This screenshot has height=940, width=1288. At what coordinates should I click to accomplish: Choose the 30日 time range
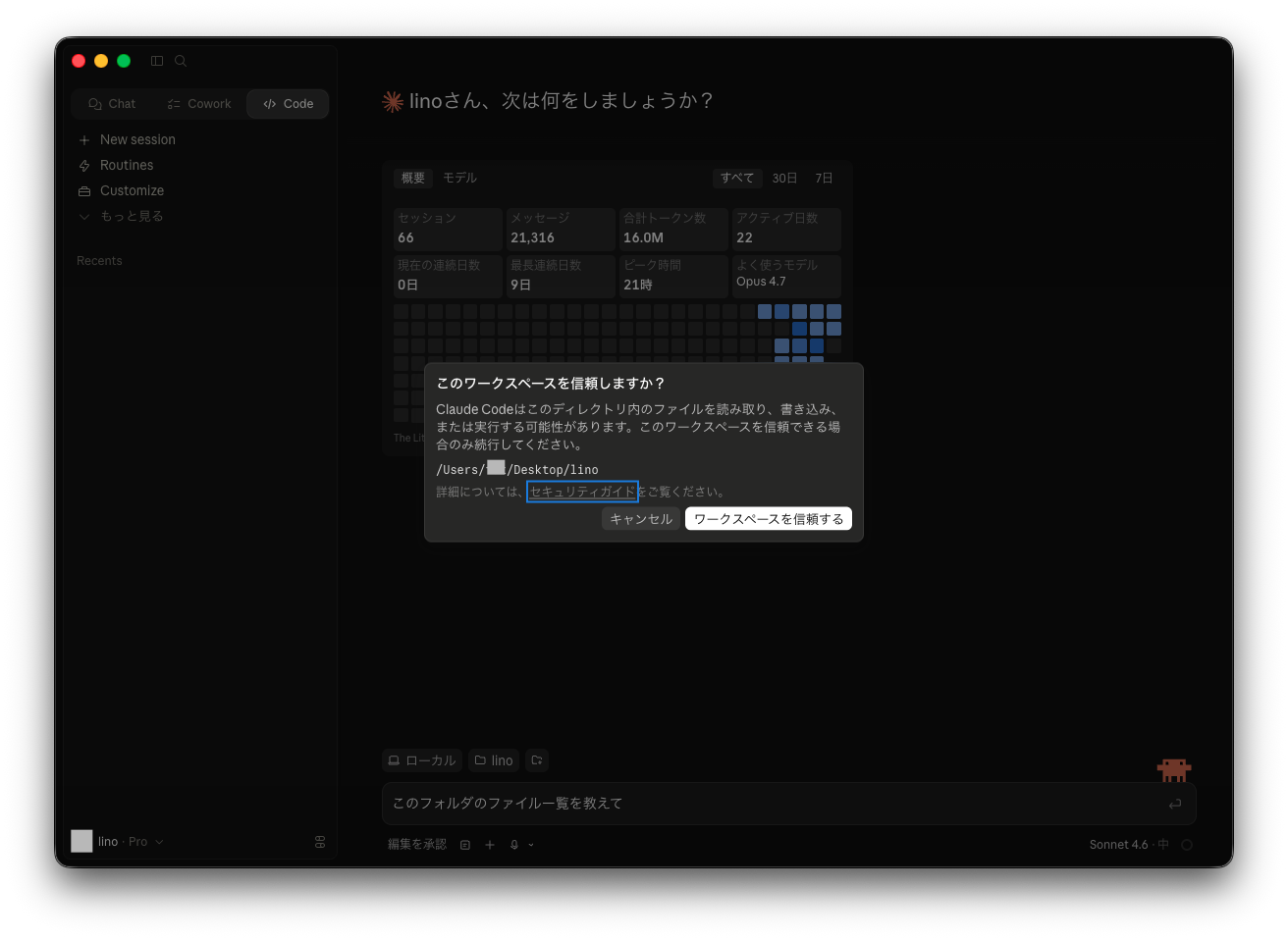click(x=784, y=179)
